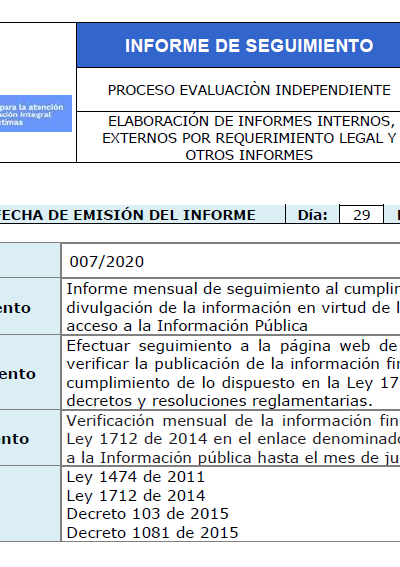Click the divulgación de la información line
The image size is (400, 567).
point(233,308)
